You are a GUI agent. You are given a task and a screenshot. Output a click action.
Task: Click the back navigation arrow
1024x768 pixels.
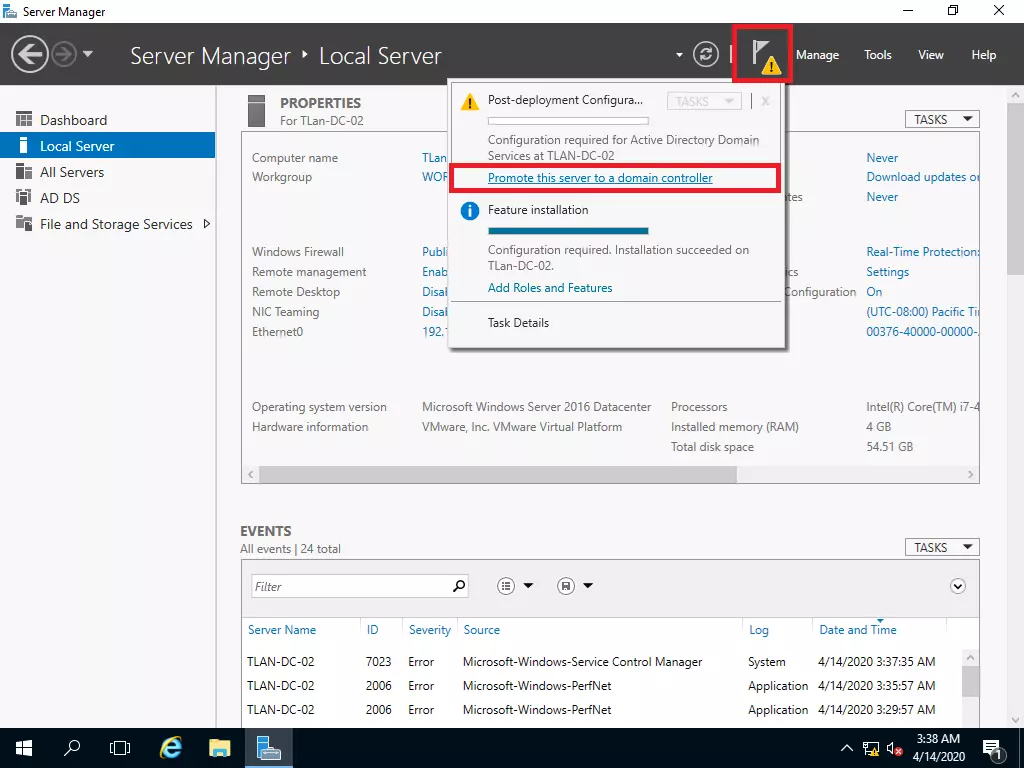click(x=29, y=54)
